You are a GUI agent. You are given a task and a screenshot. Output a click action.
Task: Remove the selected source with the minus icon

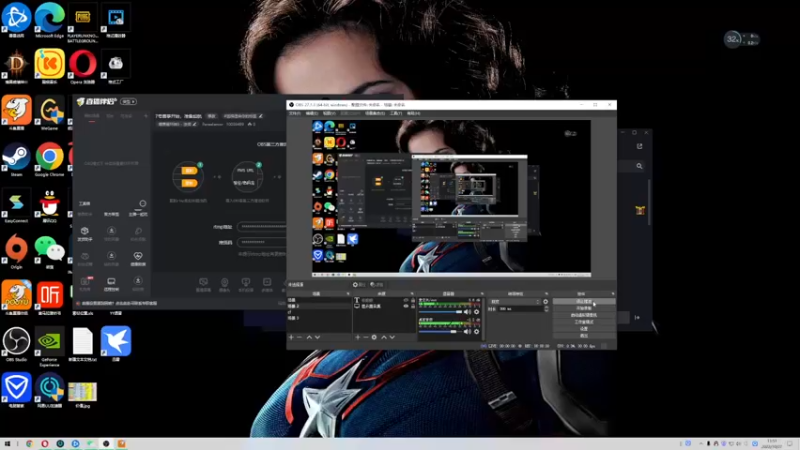tap(366, 337)
